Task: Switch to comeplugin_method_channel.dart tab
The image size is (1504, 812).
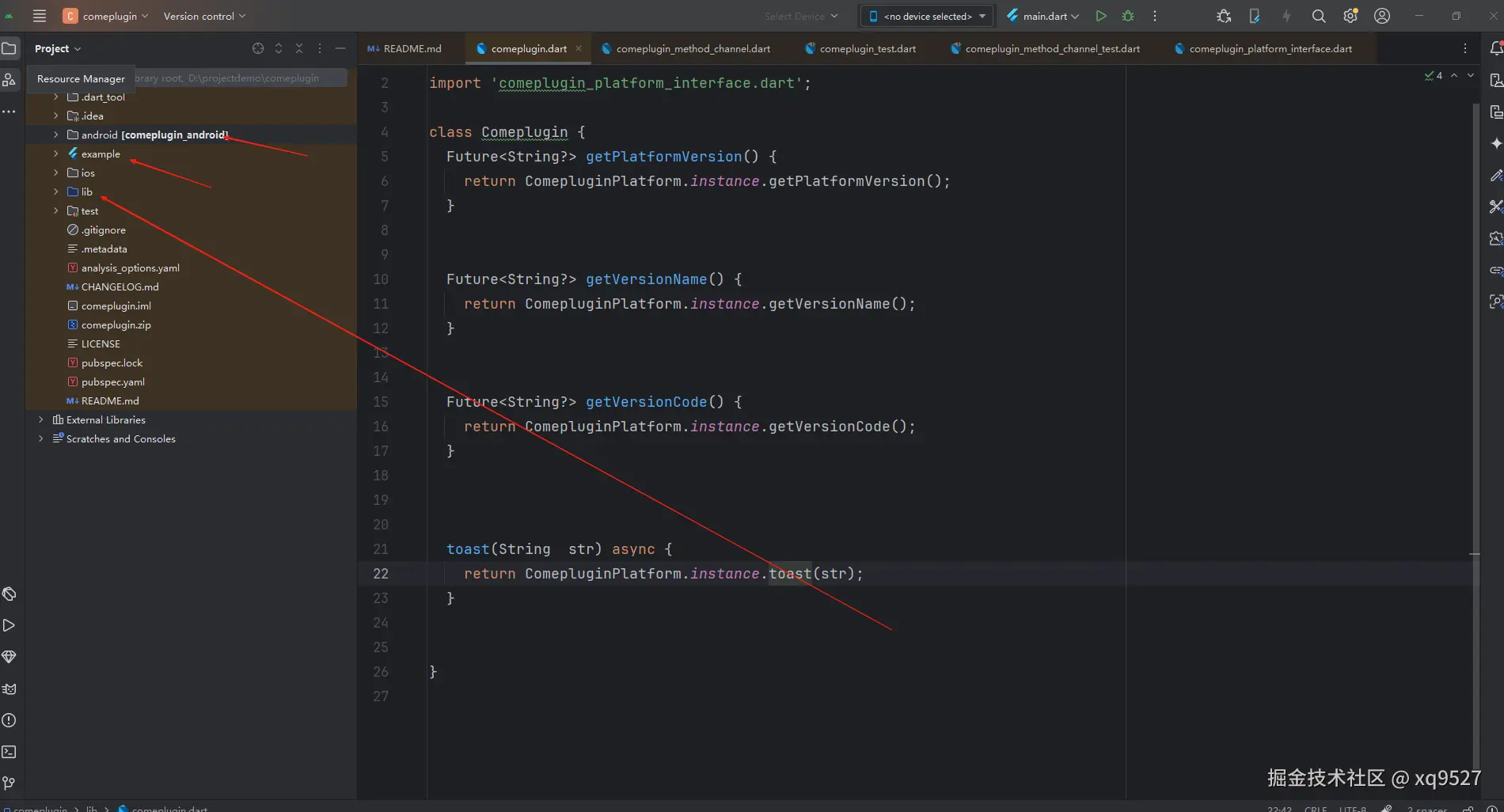Action: (686, 48)
